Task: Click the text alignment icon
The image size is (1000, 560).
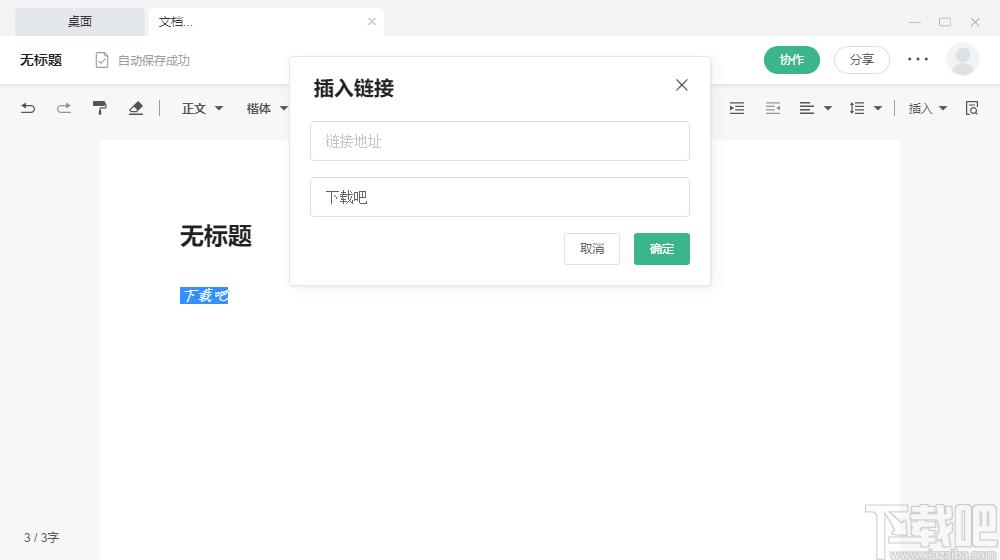Action: point(807,108)
